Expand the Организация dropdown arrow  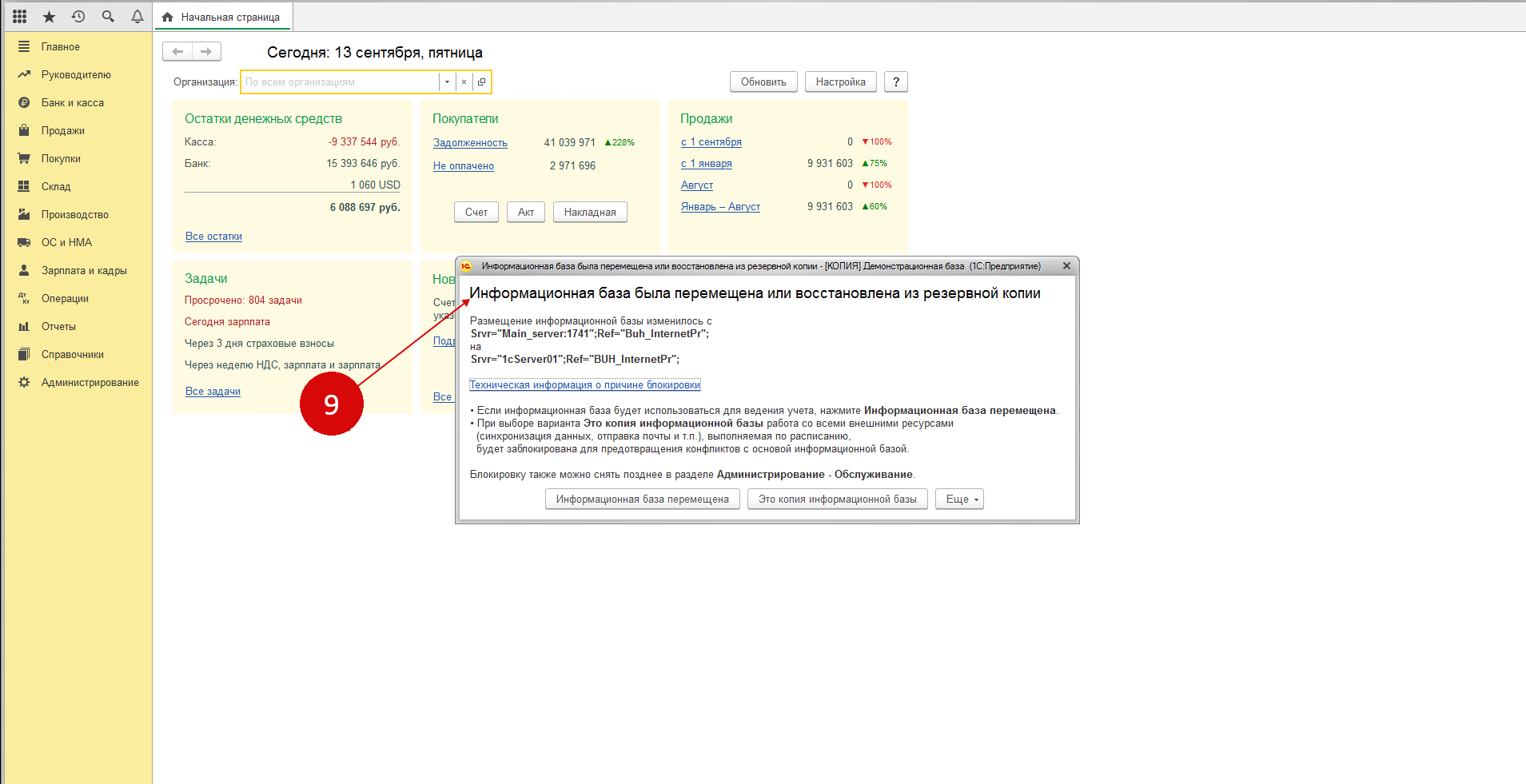[447, 82]
